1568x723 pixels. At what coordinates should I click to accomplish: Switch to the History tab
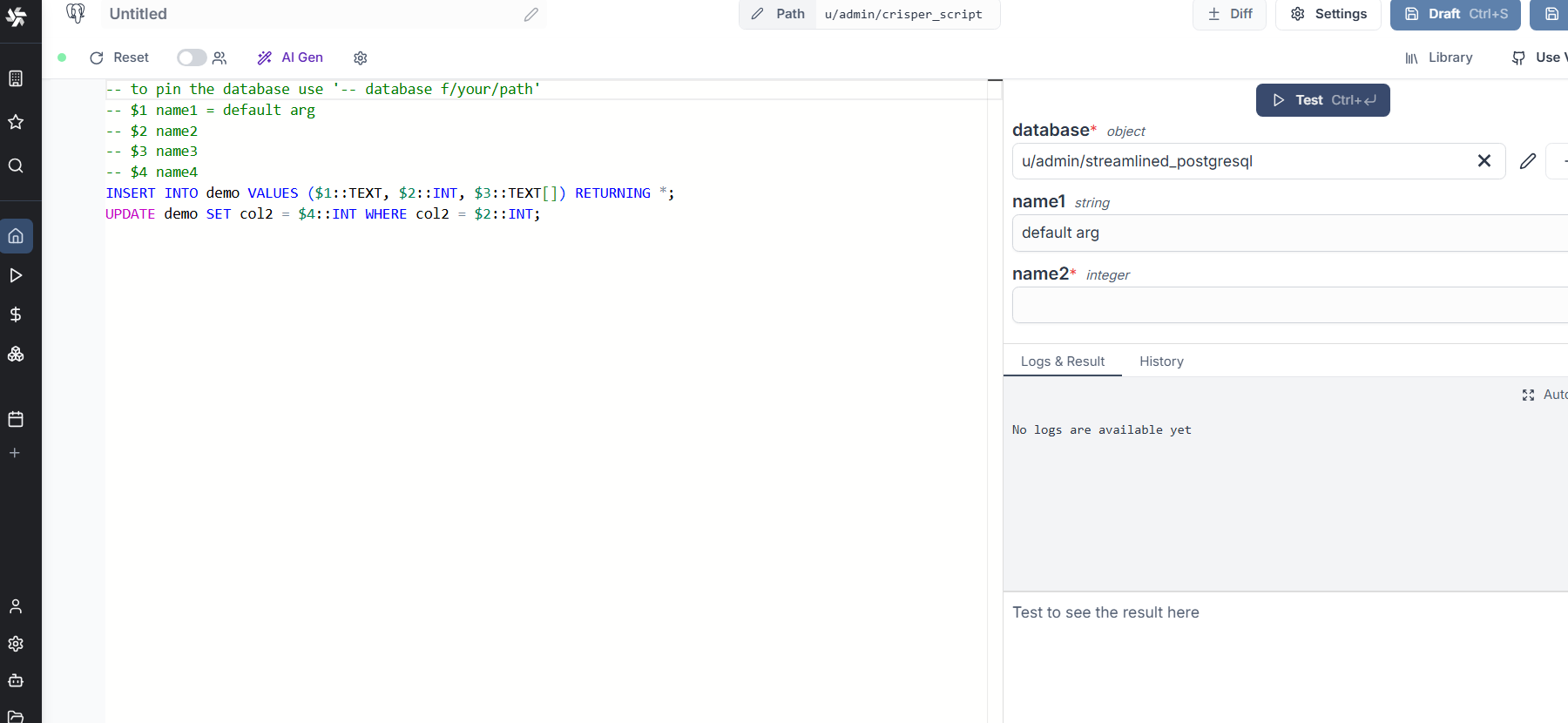(x=1161, y=361)
